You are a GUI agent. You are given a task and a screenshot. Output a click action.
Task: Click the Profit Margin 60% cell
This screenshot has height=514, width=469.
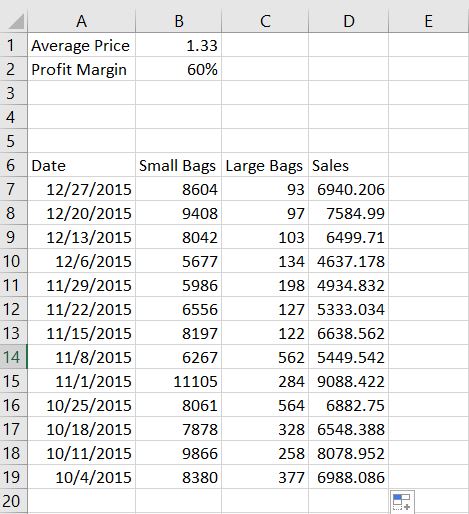point(179,69)
